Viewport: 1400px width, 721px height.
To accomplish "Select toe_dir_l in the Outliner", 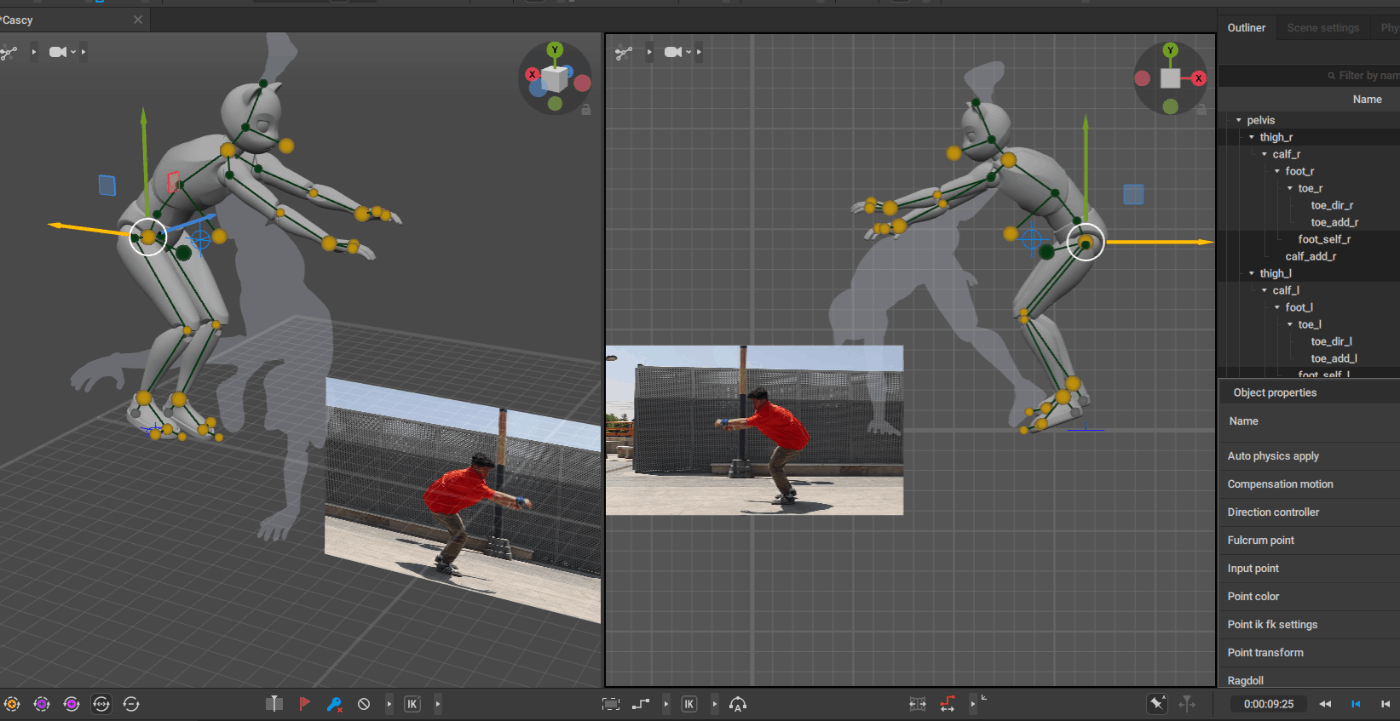I will click(1331, 341).
